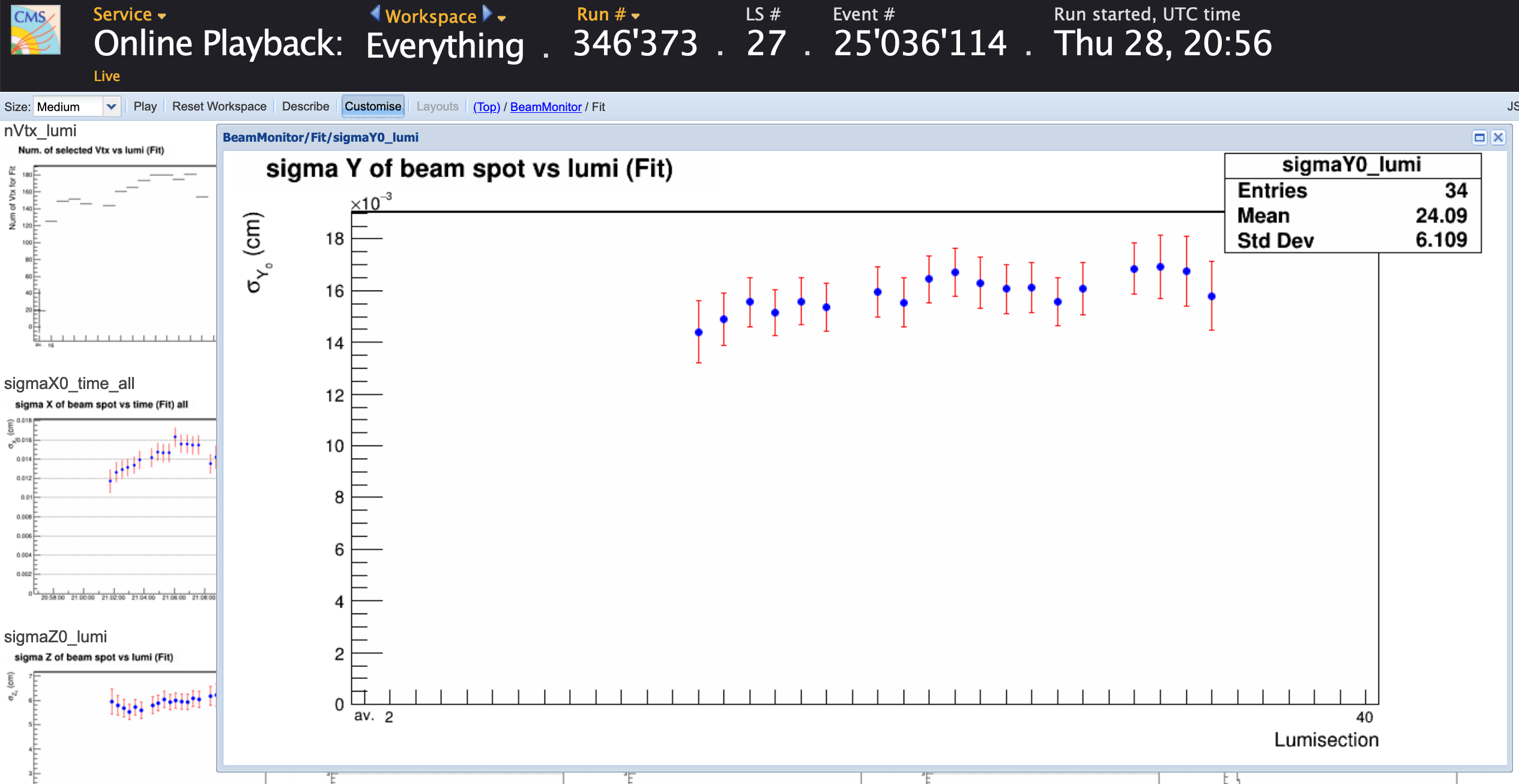The image size is (1519, 784).
Task: Maximize the sigmaY0_lumi plot panel
Action: click(1479, 137)
